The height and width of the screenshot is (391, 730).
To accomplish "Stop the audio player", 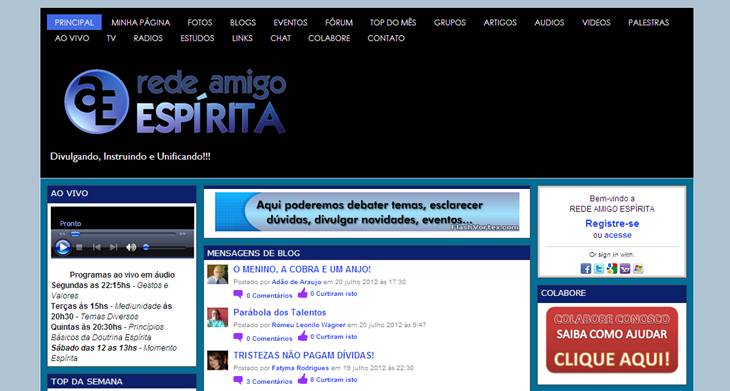I will 79,247.
